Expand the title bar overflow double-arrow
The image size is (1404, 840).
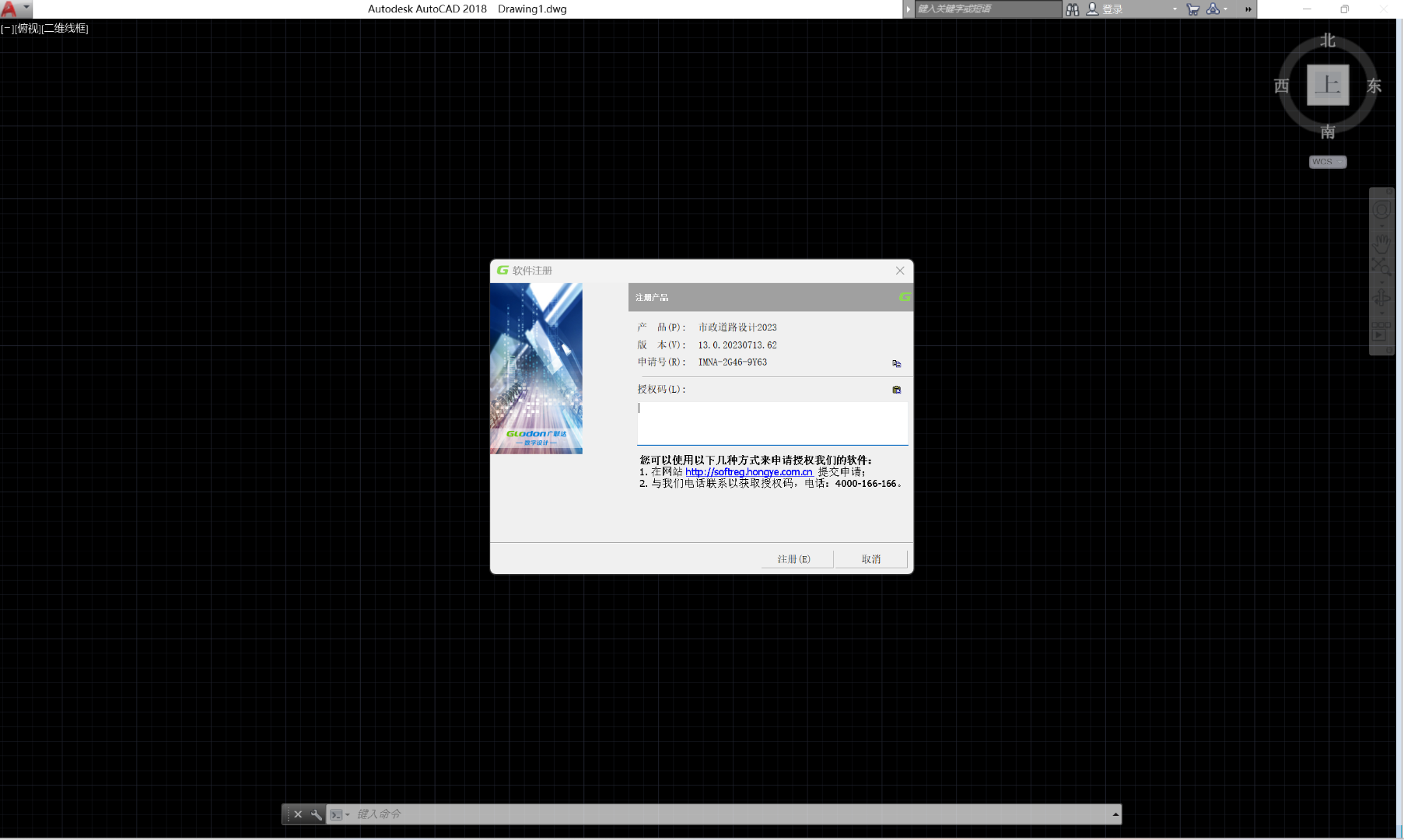pyautogui.click(x=1248, y=9)
